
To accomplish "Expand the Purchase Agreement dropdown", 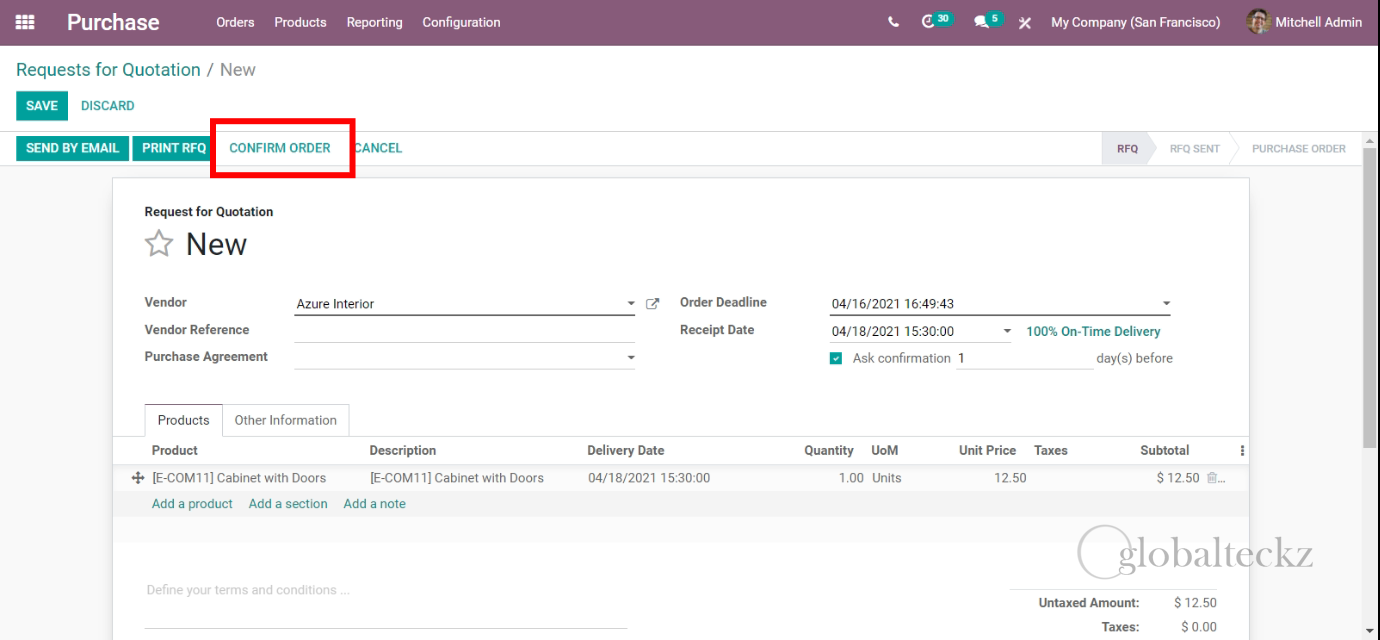I will point(630,357).
